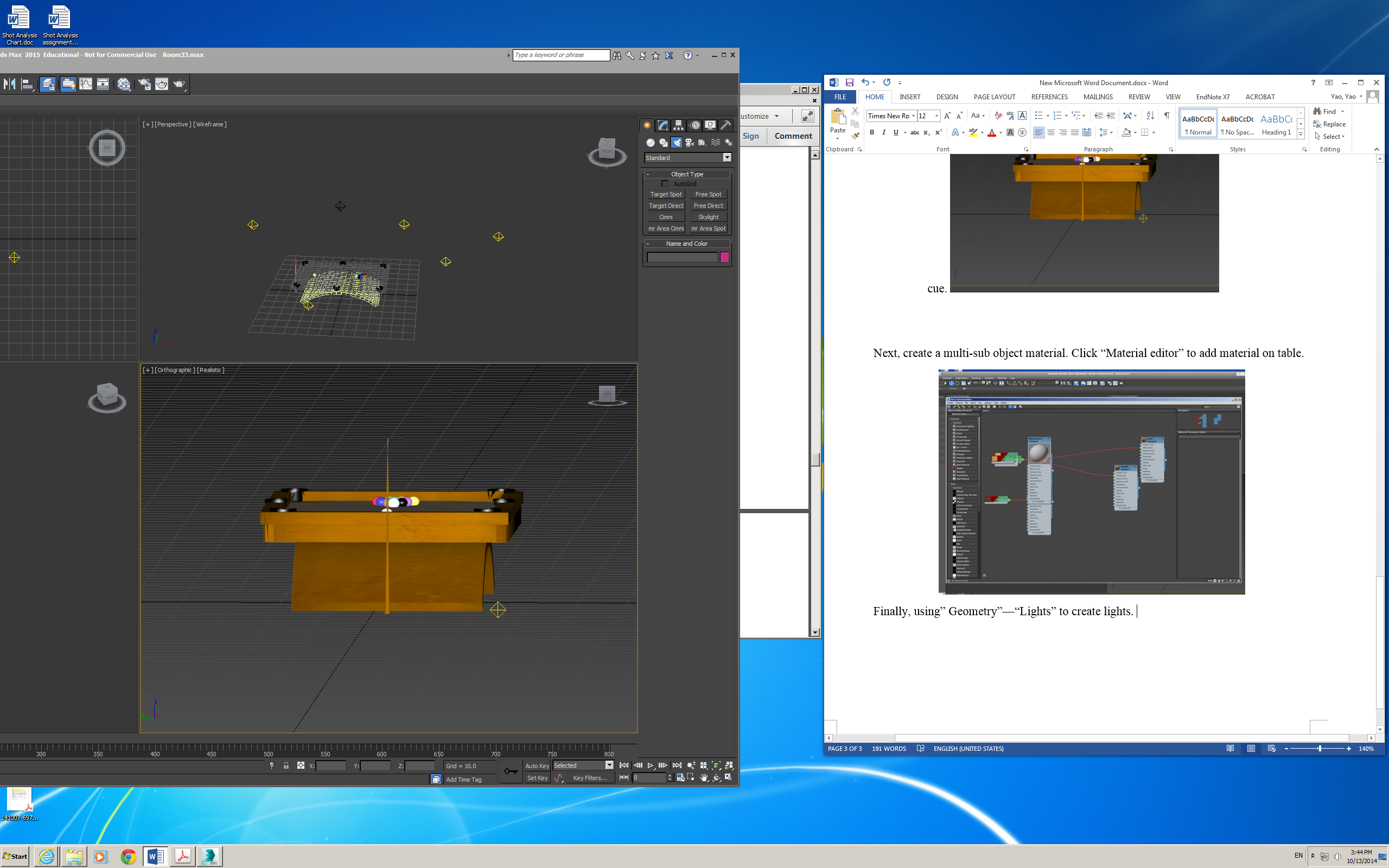Open the font color dropdown arrow

click(x=1001, y=132)
